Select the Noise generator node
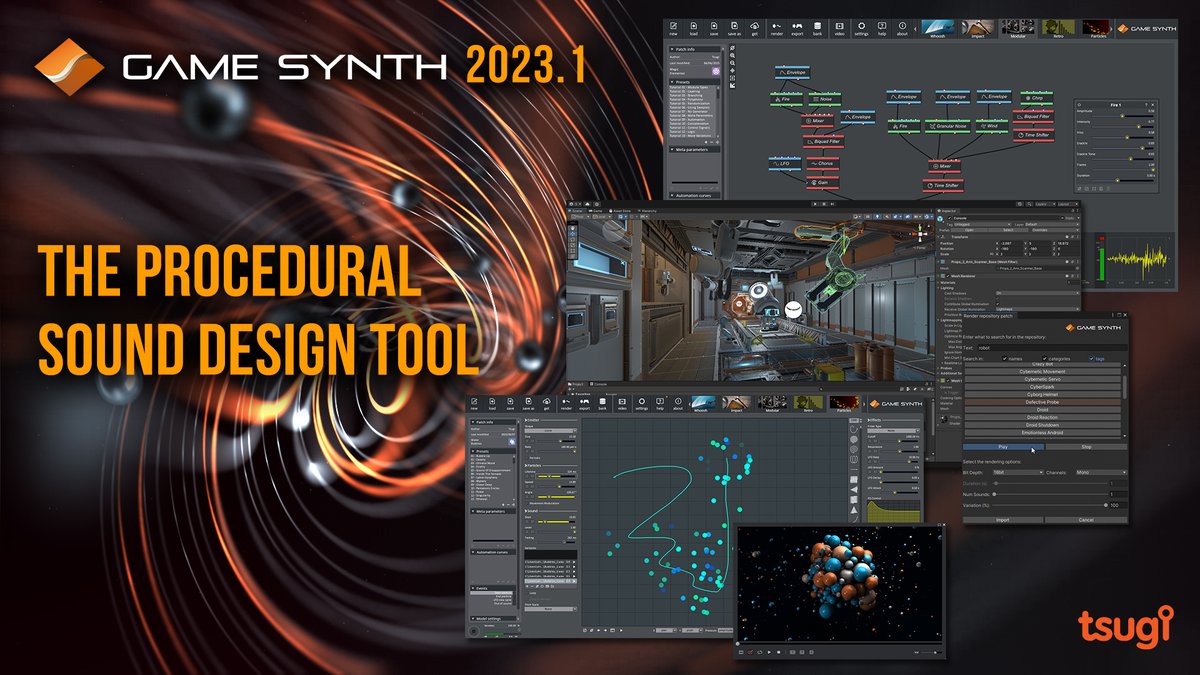The width and height of the screenshot is (1200, 675). [826, 99]
